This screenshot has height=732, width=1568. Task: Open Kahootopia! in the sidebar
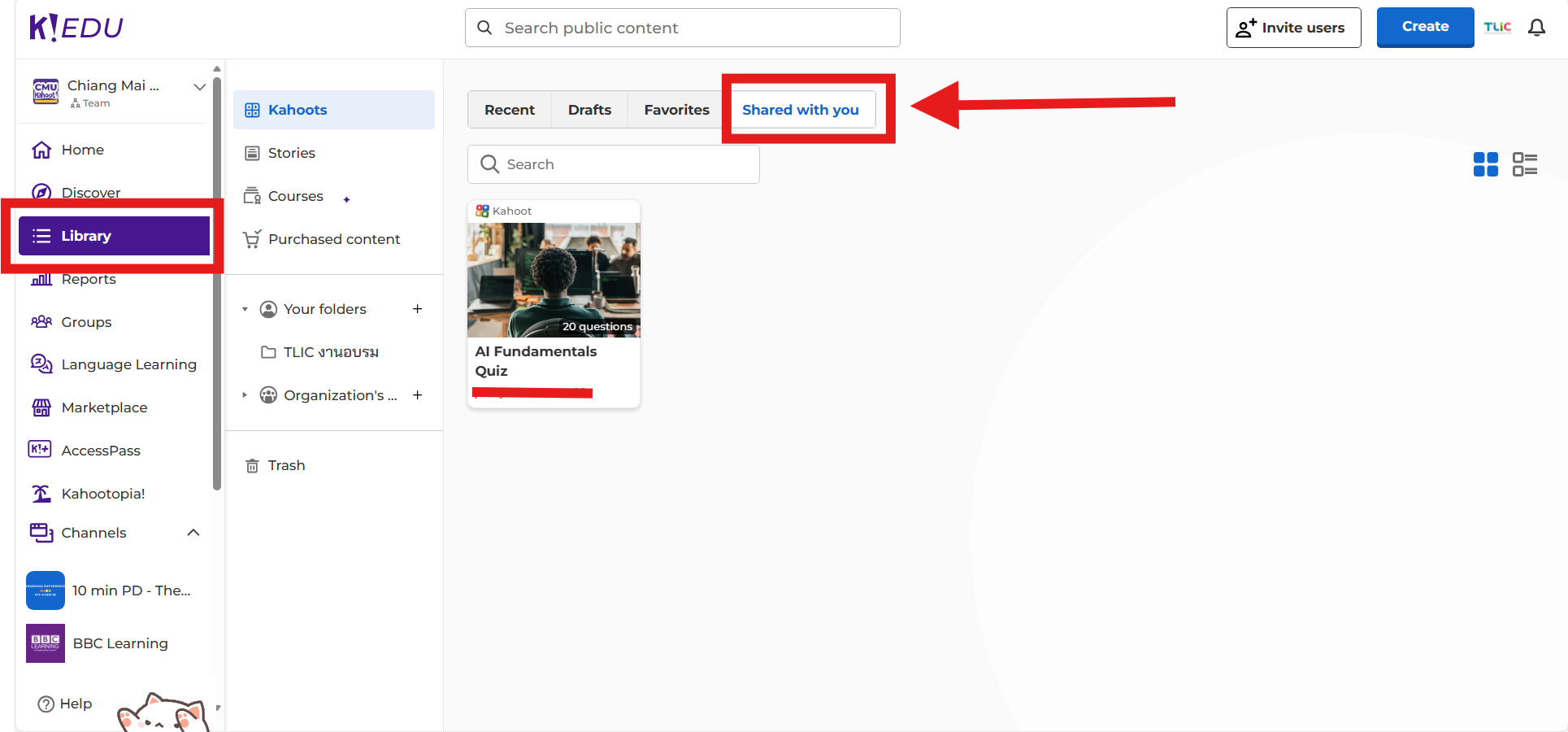[x=103, y=494]
